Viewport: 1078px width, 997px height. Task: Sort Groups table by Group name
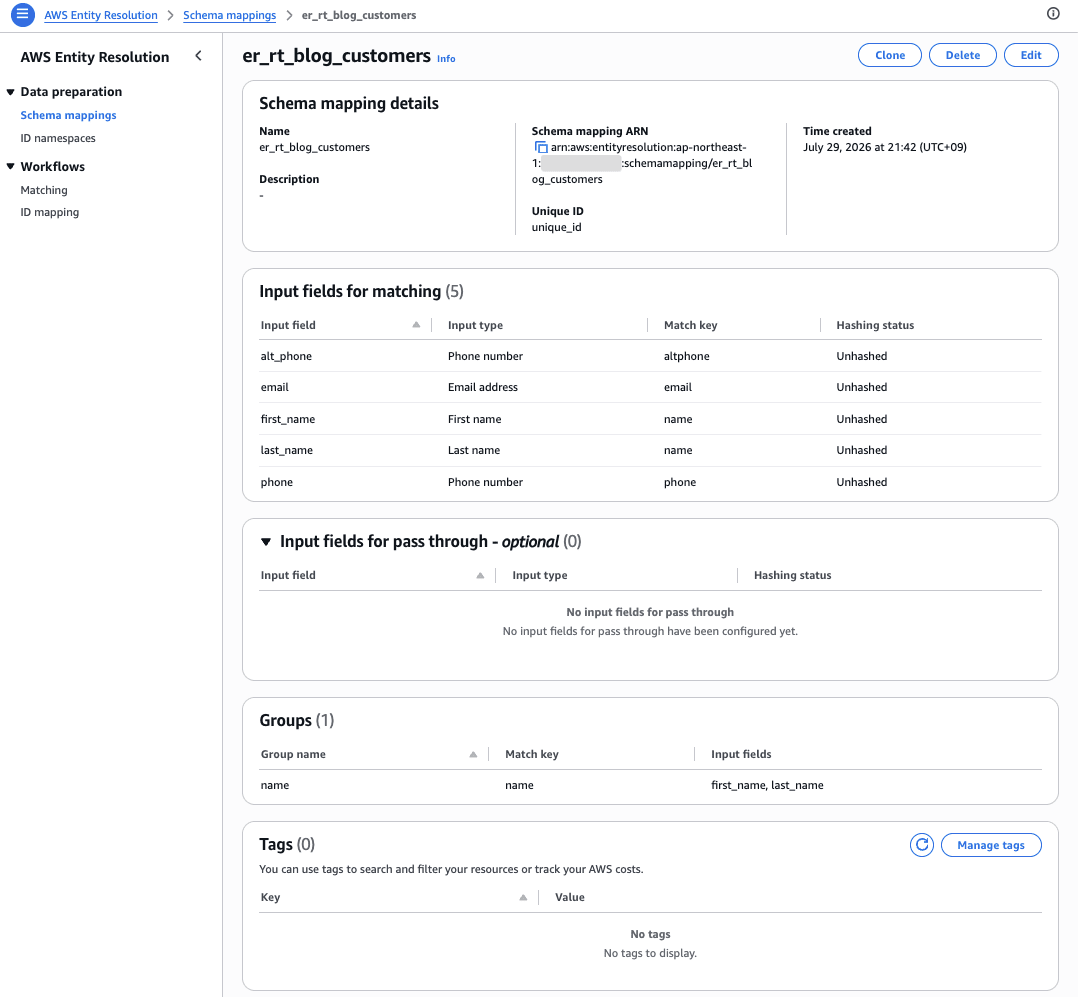pos(473,754)
